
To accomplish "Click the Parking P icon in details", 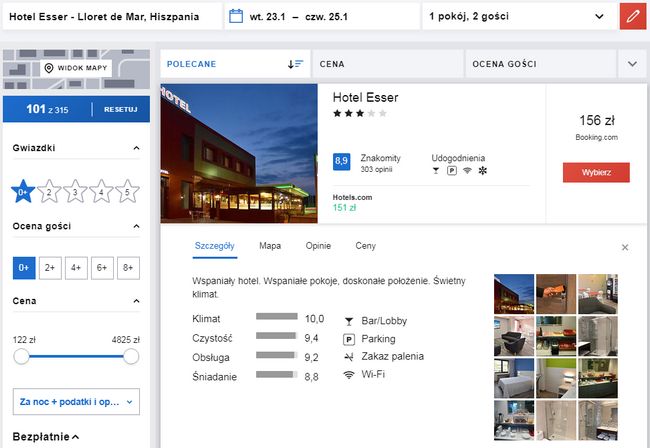I will tap(349, 339).
